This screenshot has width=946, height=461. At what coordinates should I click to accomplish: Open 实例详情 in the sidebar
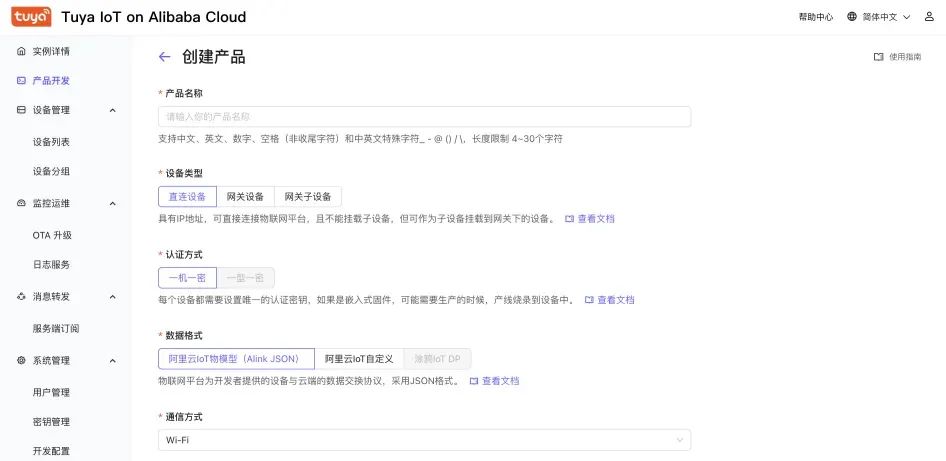[x=51, y=51]
